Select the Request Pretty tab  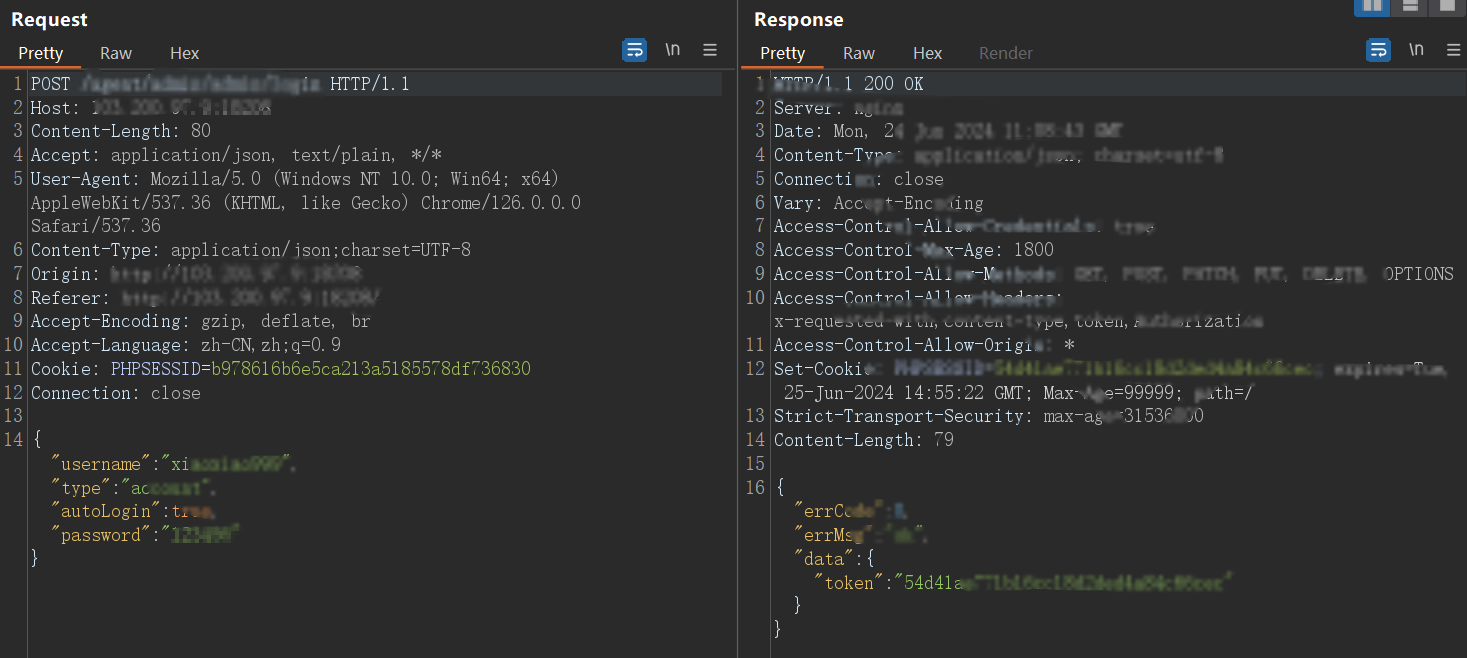41,53
